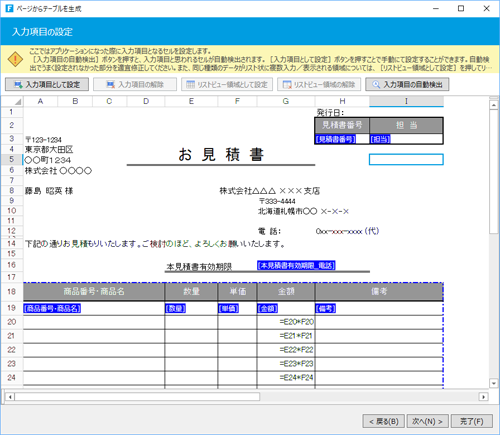
Task: Click 東京都大田区 address cell
Action: 49,149
